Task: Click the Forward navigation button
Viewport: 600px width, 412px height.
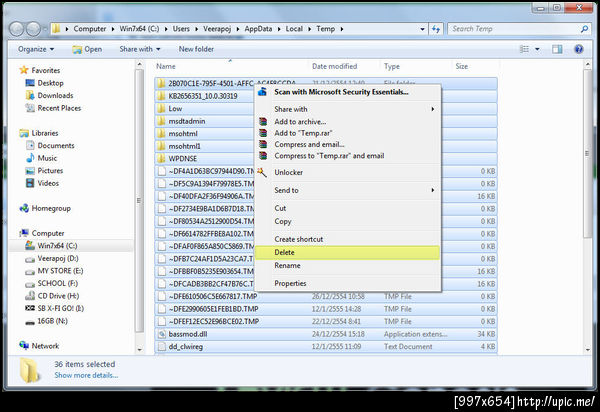Action: 33,29
